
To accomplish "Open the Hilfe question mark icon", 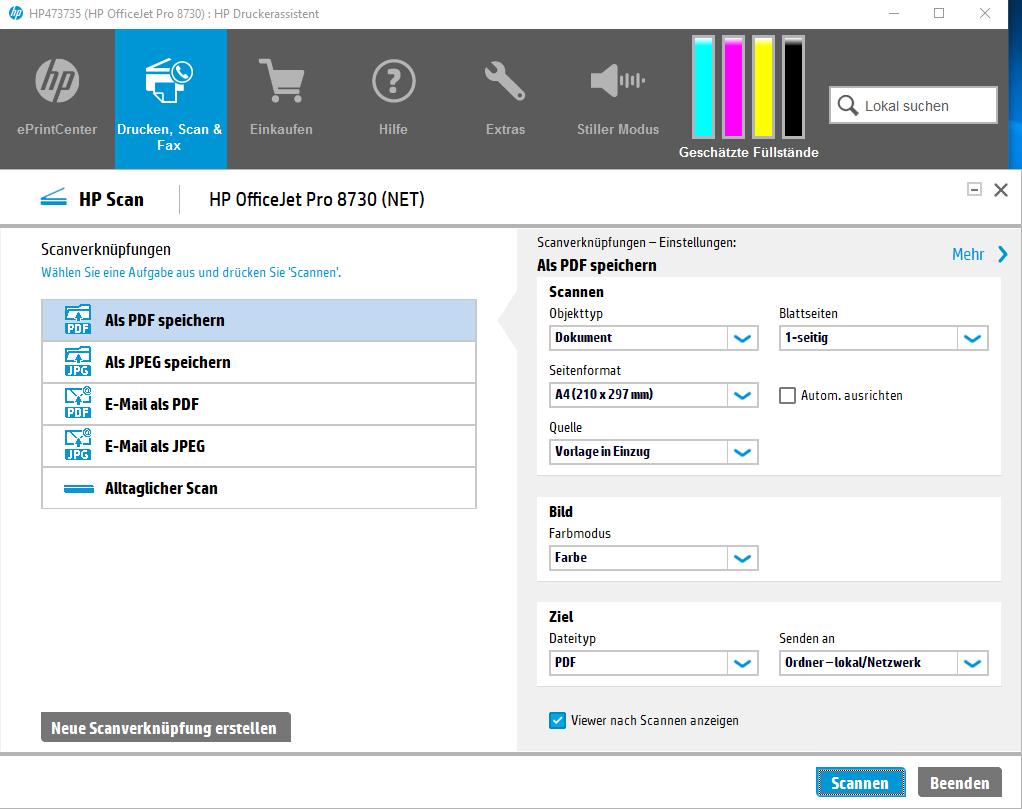I will pos(393,81).
